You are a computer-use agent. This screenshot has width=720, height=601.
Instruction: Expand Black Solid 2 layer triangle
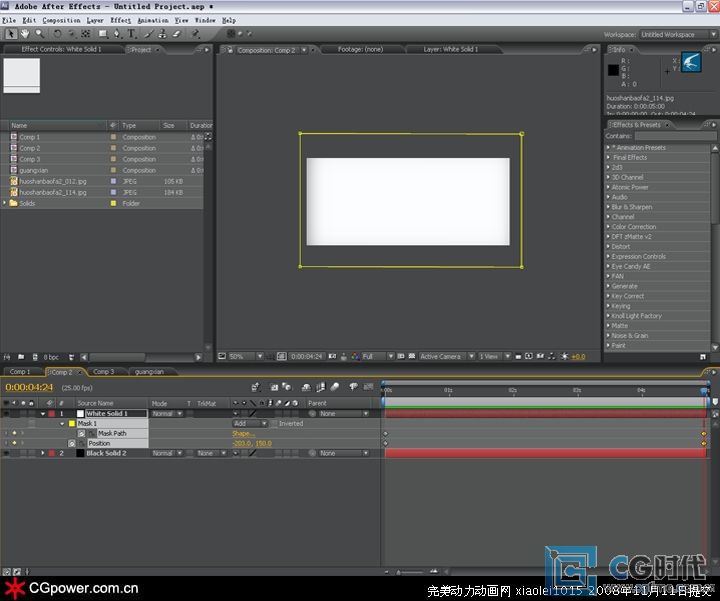(x=43, y=453)
